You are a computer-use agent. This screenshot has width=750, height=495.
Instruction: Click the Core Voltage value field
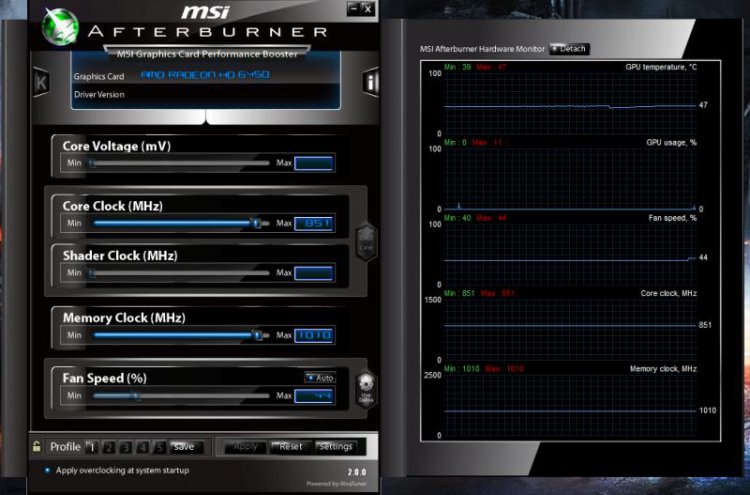tap(314, 163)
